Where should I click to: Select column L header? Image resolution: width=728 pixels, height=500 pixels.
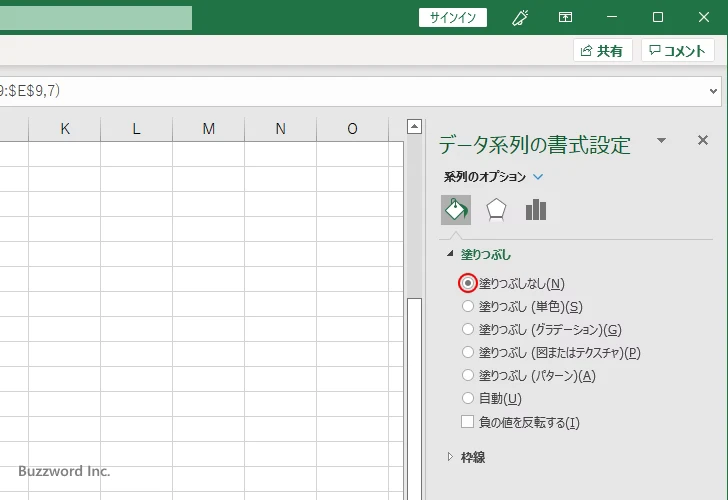click(x=136, y=129)
